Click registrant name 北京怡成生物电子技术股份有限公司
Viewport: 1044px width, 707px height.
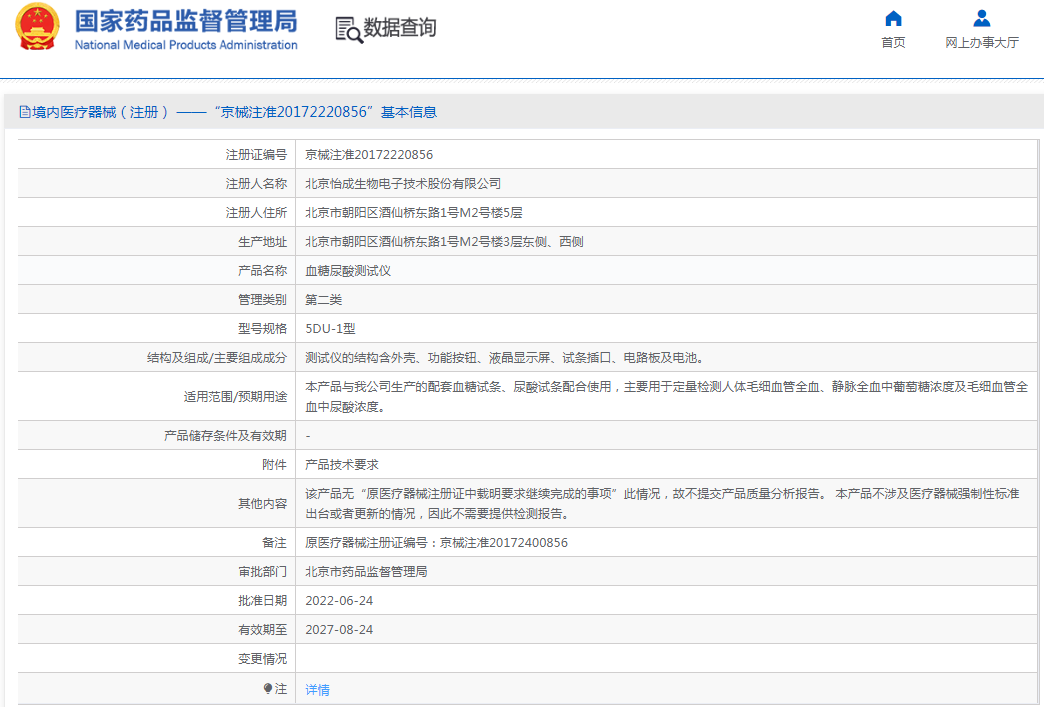click(403, 184)
